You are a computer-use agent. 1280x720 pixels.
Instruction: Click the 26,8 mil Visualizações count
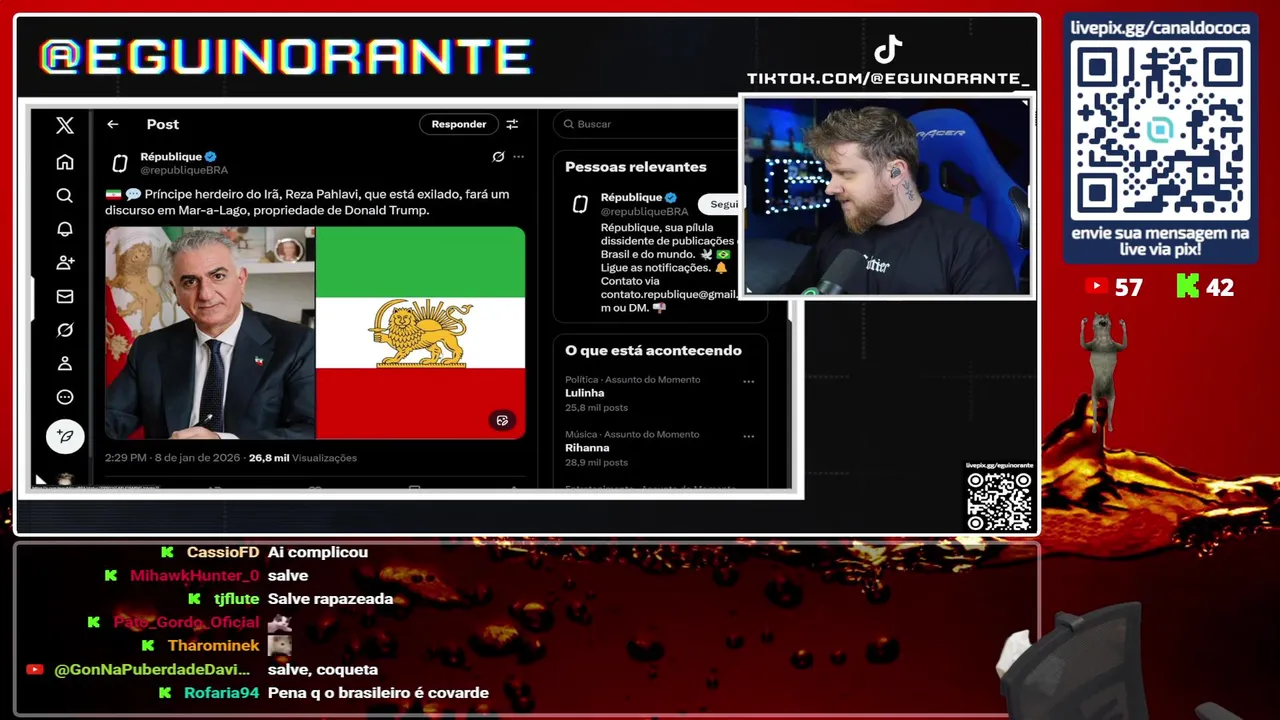click(303, 458)
